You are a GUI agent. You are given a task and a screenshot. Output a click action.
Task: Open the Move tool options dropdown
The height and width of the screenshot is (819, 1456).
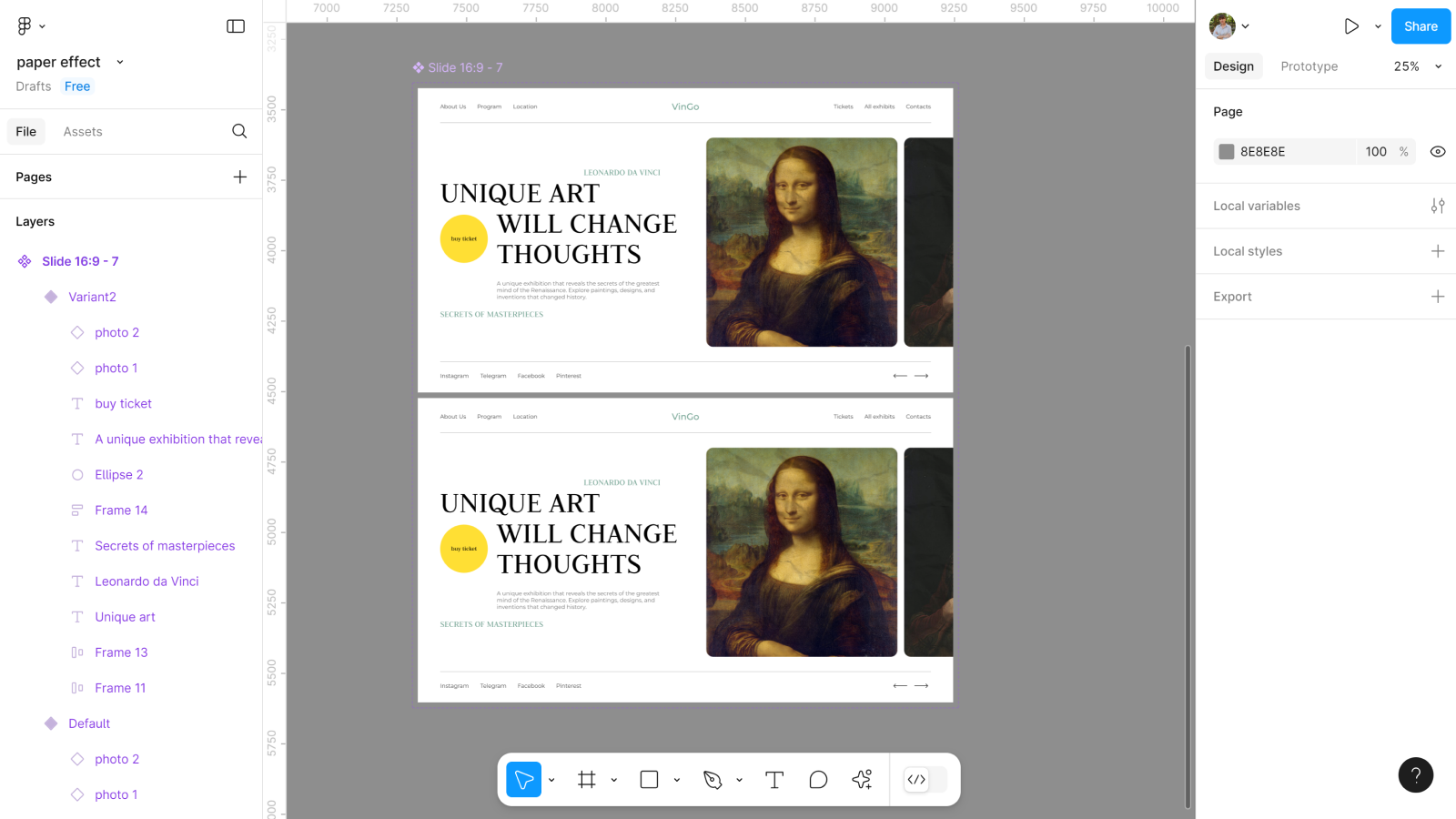click(551, 780)
